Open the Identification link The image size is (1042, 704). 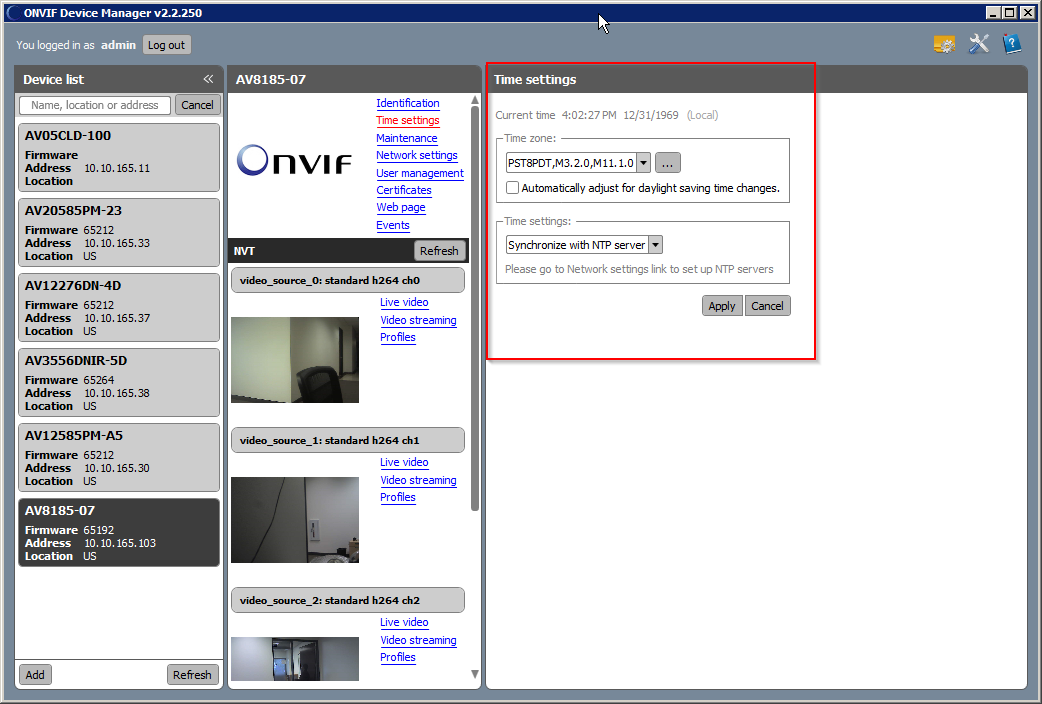coord(408,103)
